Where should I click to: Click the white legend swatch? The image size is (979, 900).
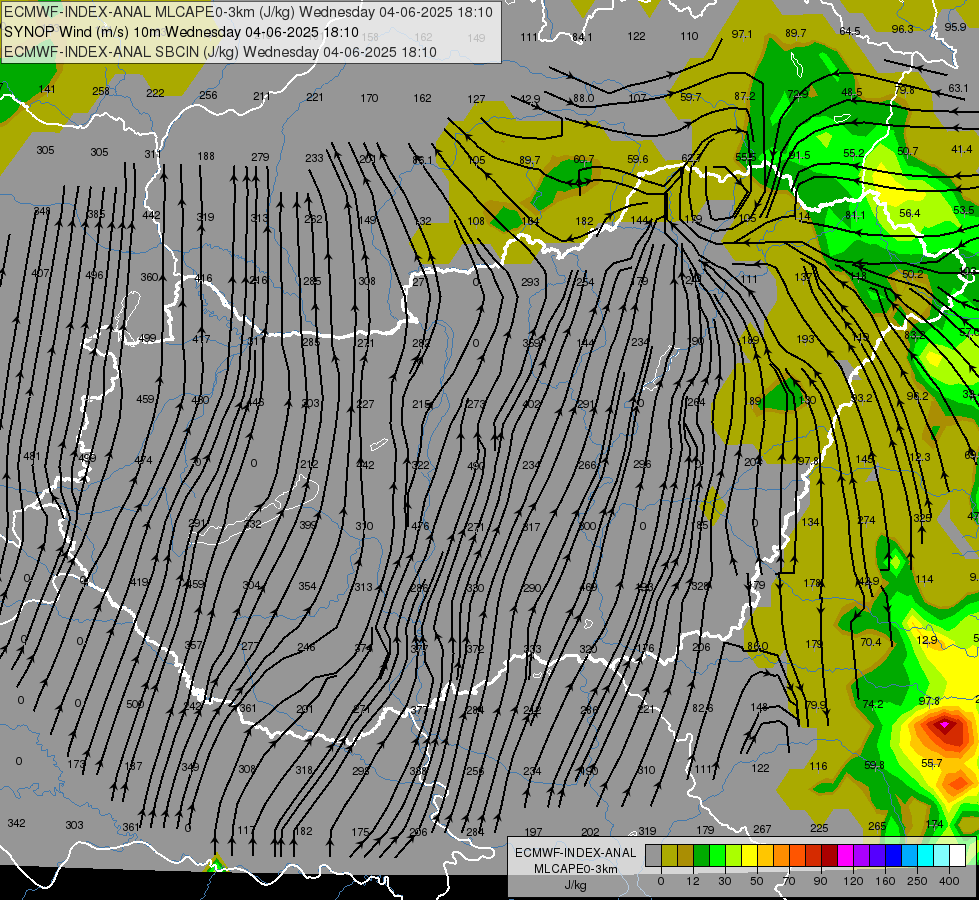tap(957, 855)
